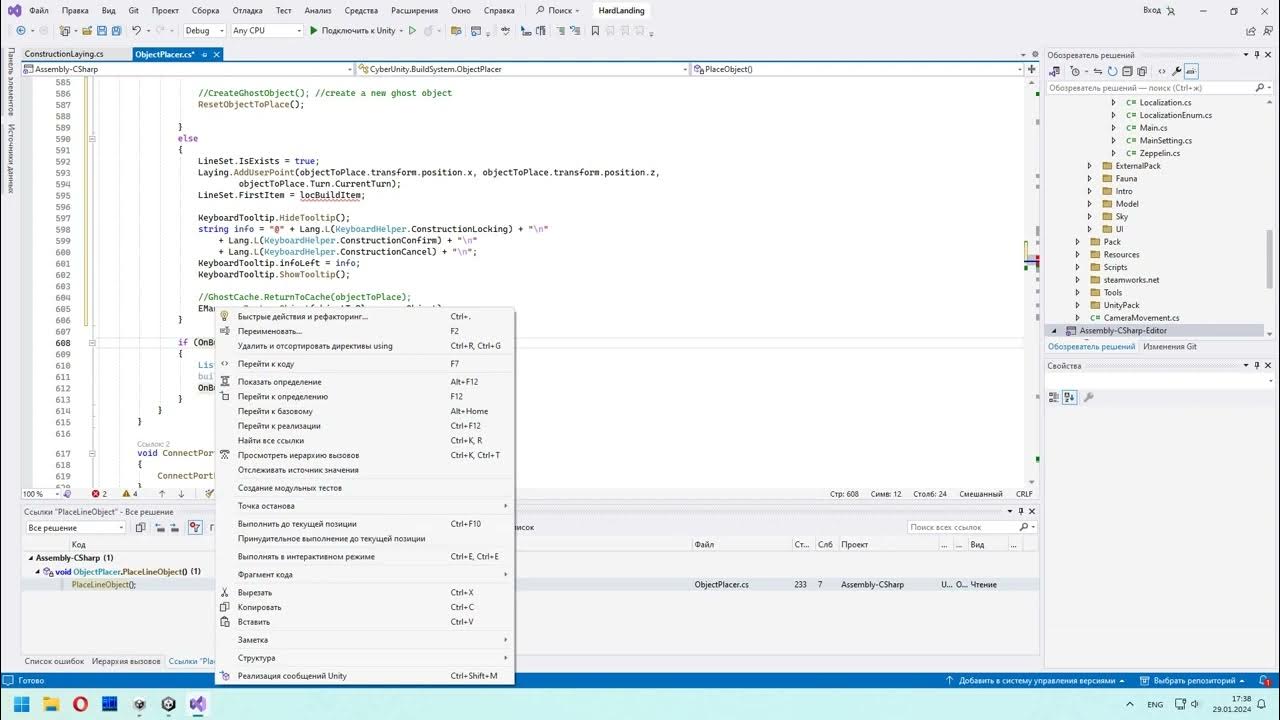Open Properties wrench icon in Solution Explorer
The image size is (1280, 720).
[1177, 71]
